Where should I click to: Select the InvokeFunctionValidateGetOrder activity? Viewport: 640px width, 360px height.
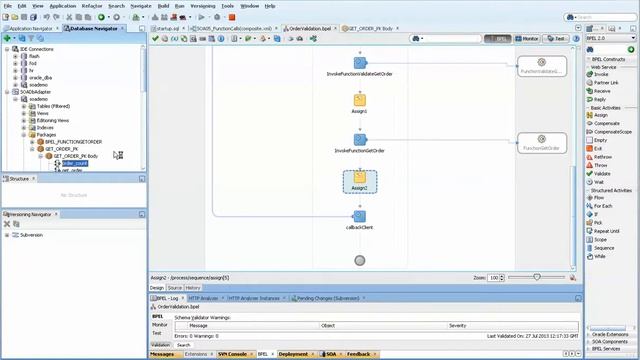360,63
